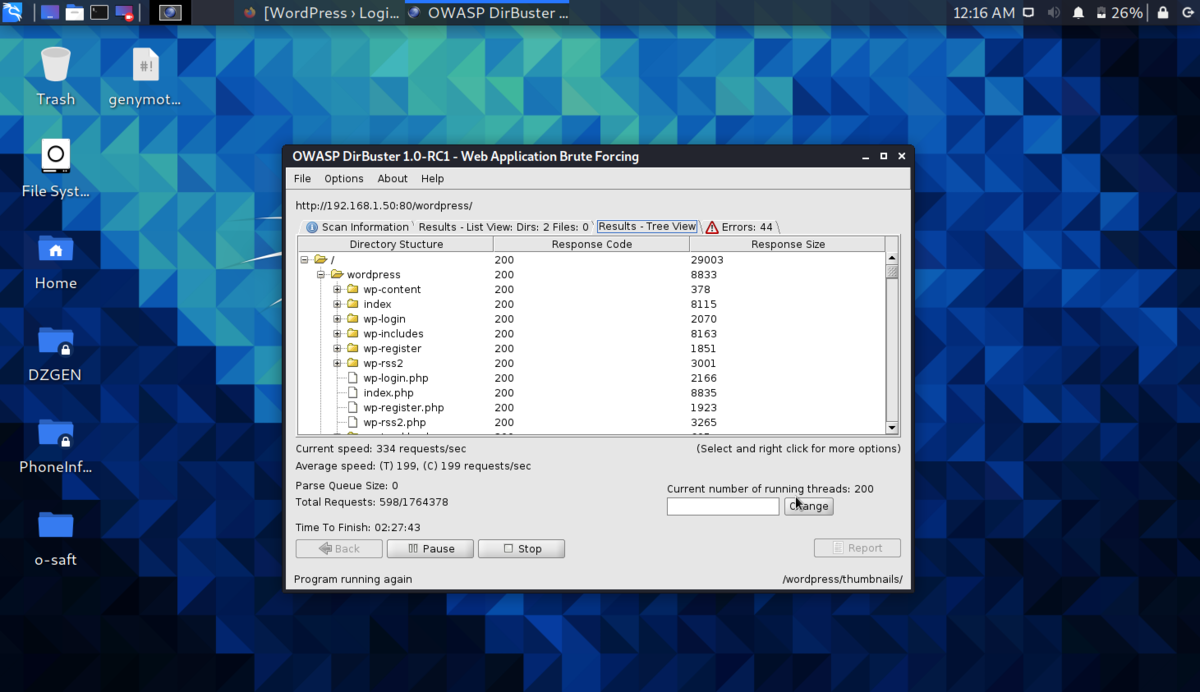Open the File menu

point(302,179)
